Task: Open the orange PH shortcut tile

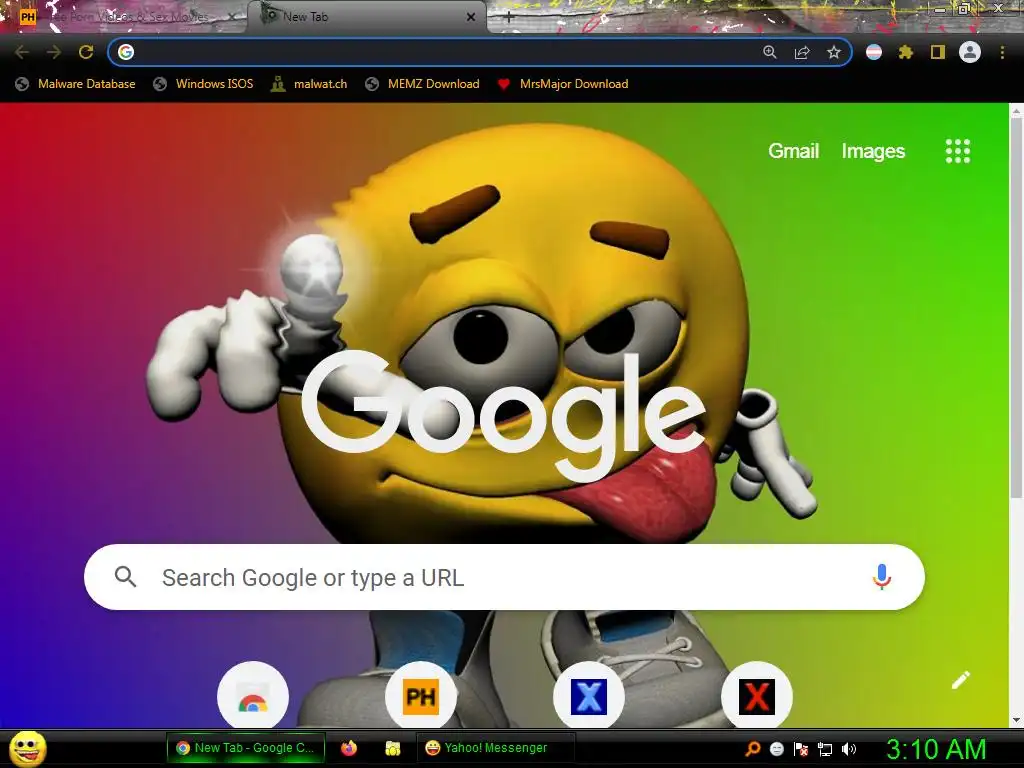Action: (x=421, y=697)
